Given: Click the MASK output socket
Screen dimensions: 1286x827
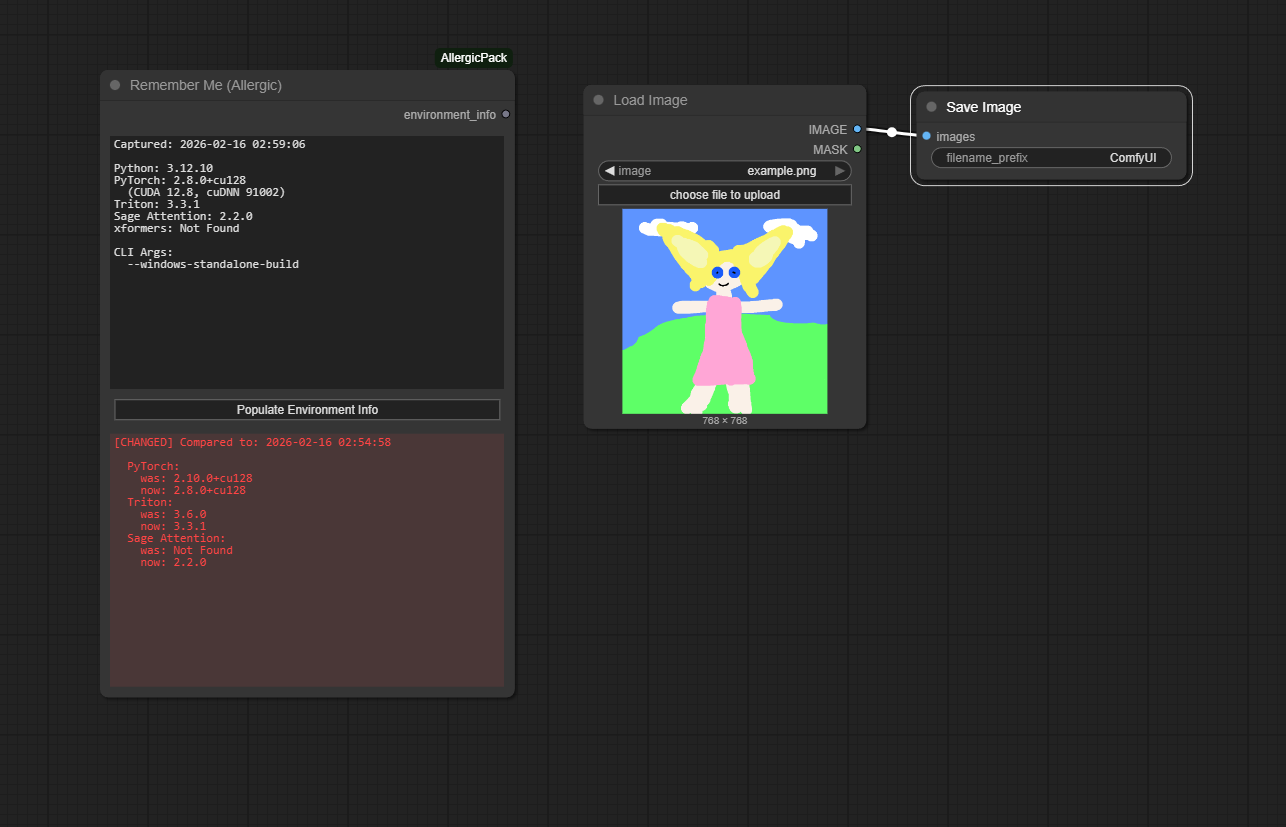Looking at the screenshot, I should pos(857,149).
